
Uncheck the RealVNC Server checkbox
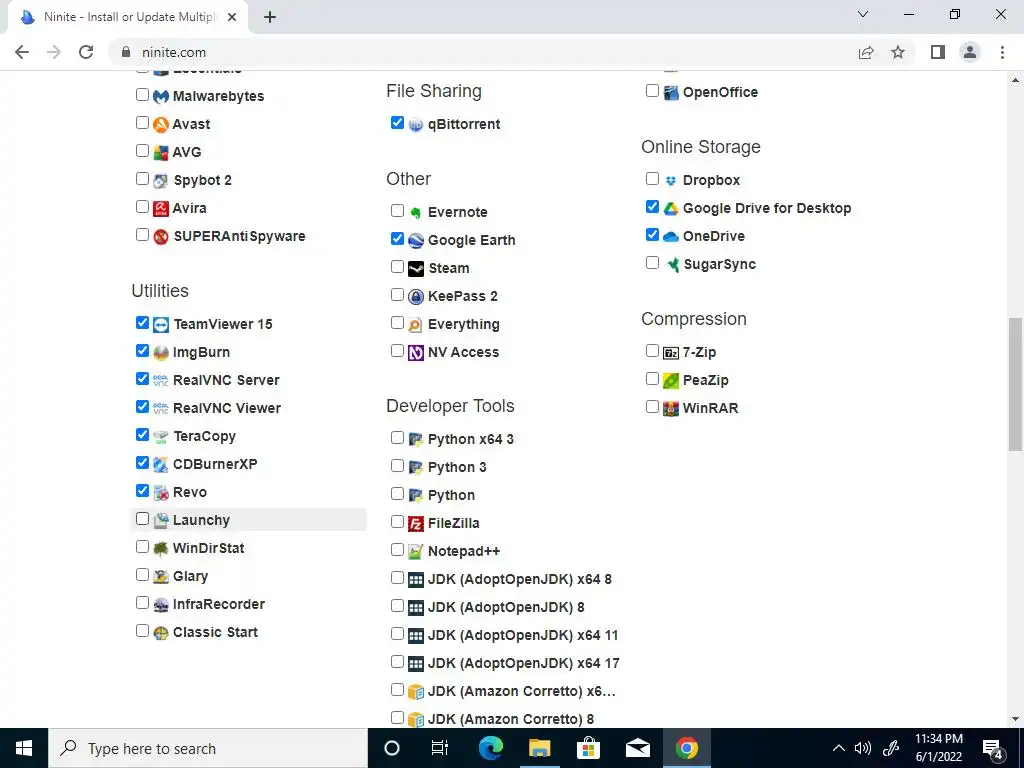pos(142,379)
